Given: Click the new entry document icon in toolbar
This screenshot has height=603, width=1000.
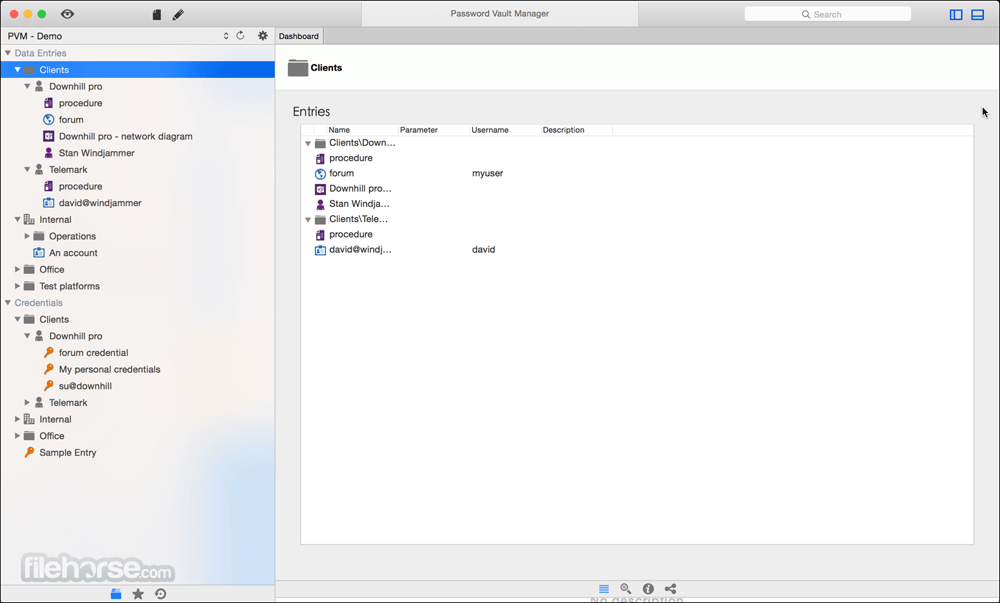Looking at the screenshot, I should coord(157,14).
